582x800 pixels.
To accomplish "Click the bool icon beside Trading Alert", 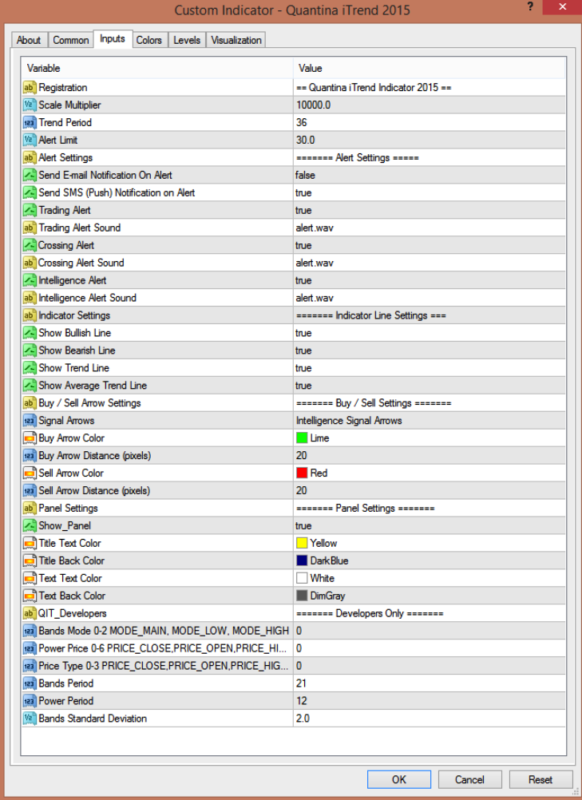I will [30, 210].
